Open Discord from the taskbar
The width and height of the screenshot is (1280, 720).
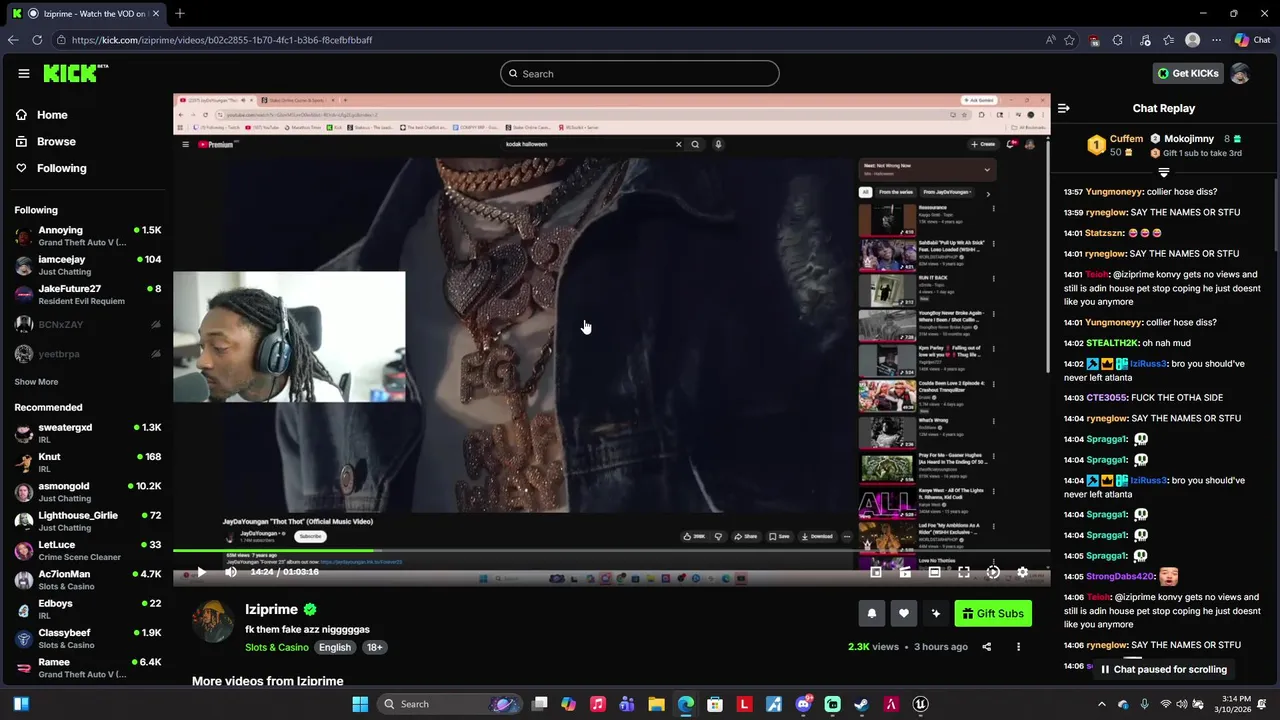[x=803, y=704]
